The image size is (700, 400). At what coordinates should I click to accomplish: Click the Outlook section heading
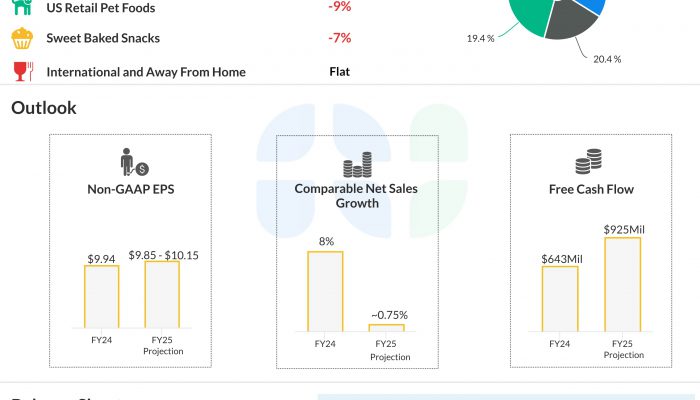44,108
